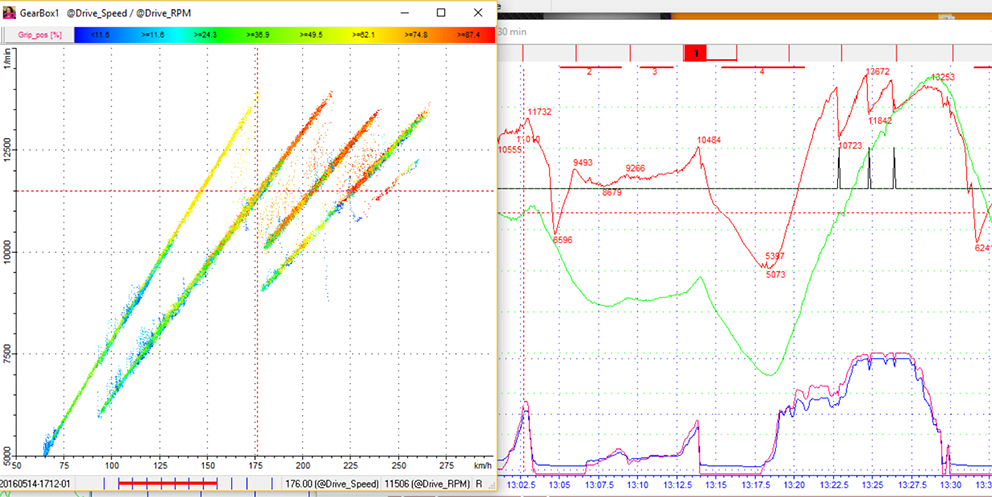Maximize the GearBox1 scatter plot window
The image size is (992, 497).
[x=441, y=12]
